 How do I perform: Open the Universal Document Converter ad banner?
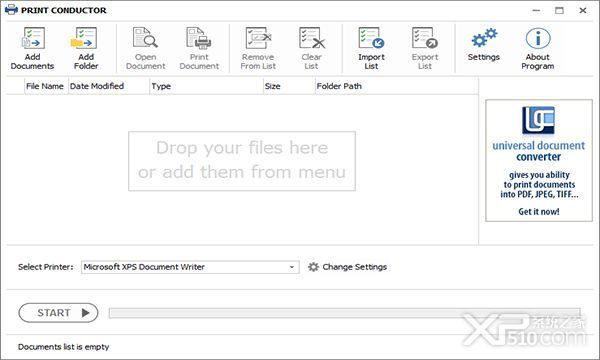539,161
